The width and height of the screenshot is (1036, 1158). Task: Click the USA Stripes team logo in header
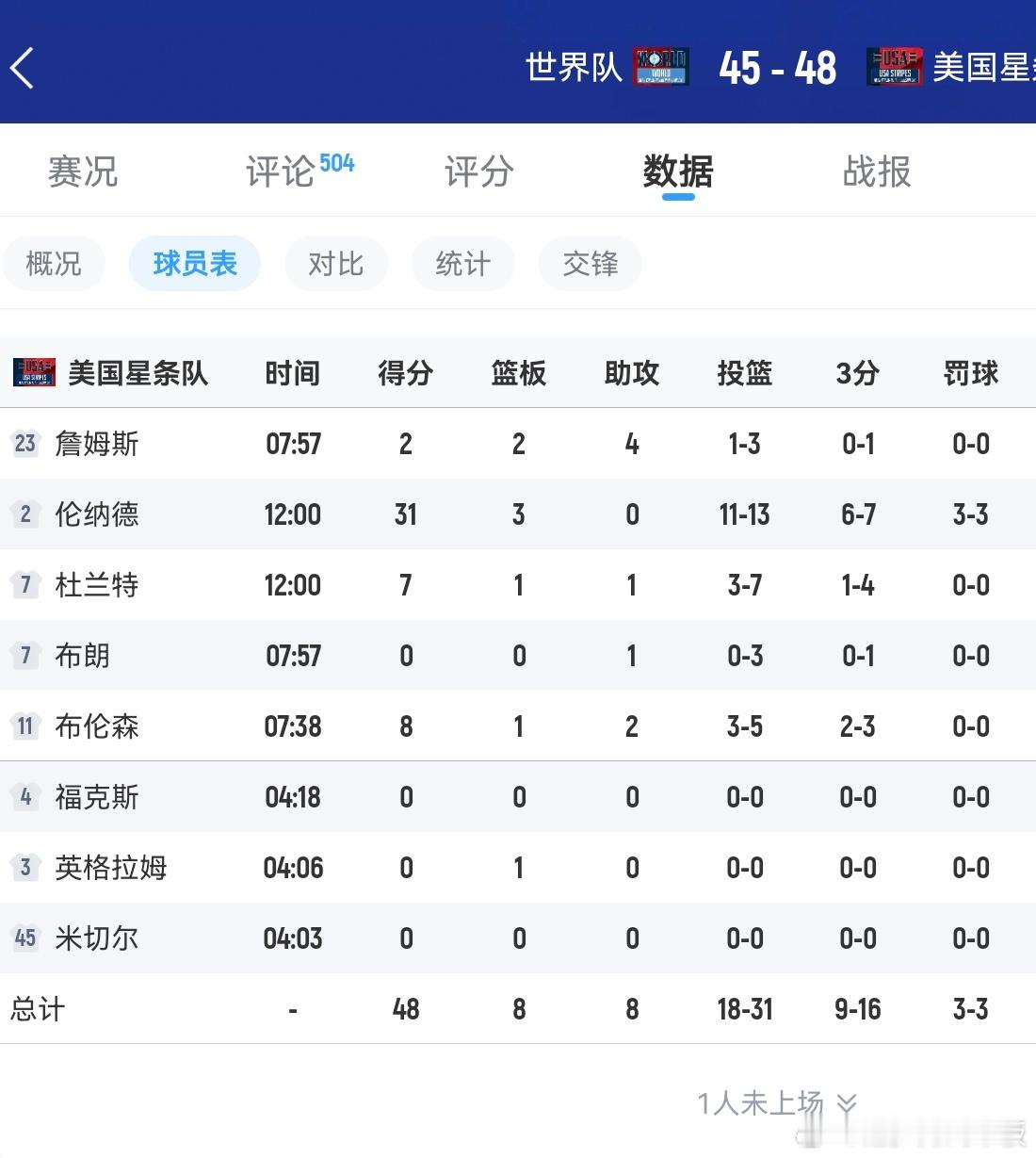coord(894,66)
